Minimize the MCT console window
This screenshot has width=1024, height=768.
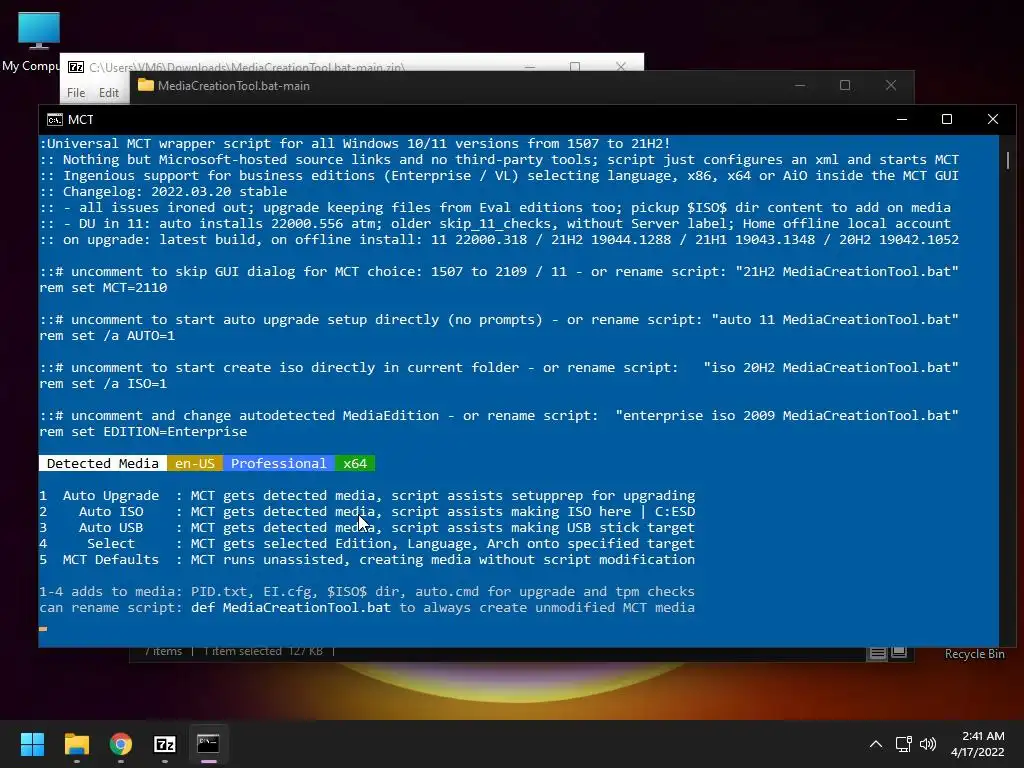click(x=901, y=119)
